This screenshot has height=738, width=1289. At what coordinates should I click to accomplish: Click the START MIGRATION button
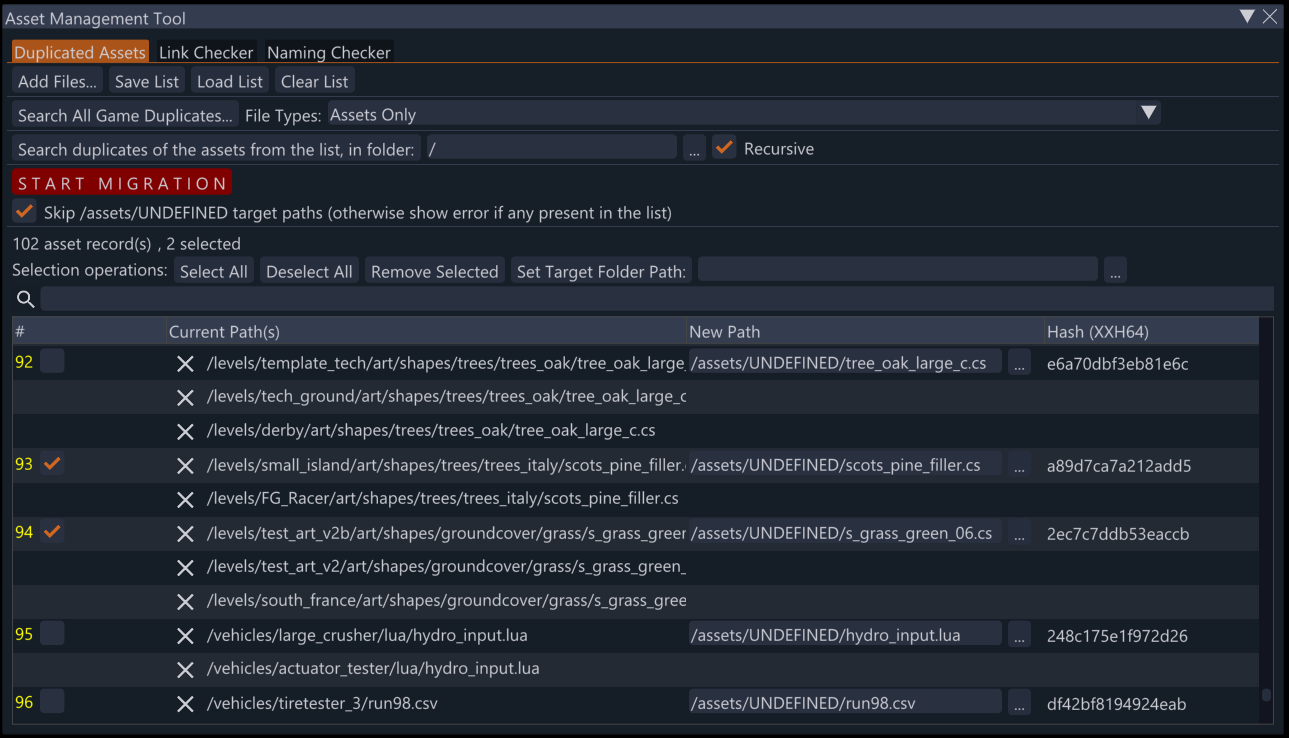tap(122, 183)
